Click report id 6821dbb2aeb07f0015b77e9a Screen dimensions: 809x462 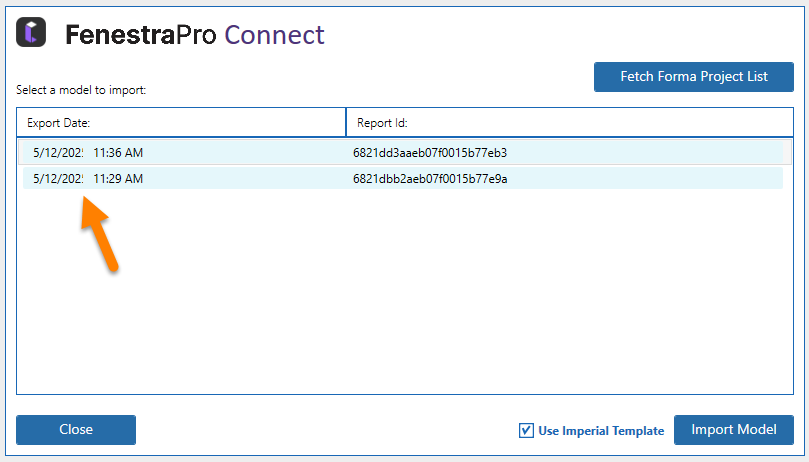[430, 179]
